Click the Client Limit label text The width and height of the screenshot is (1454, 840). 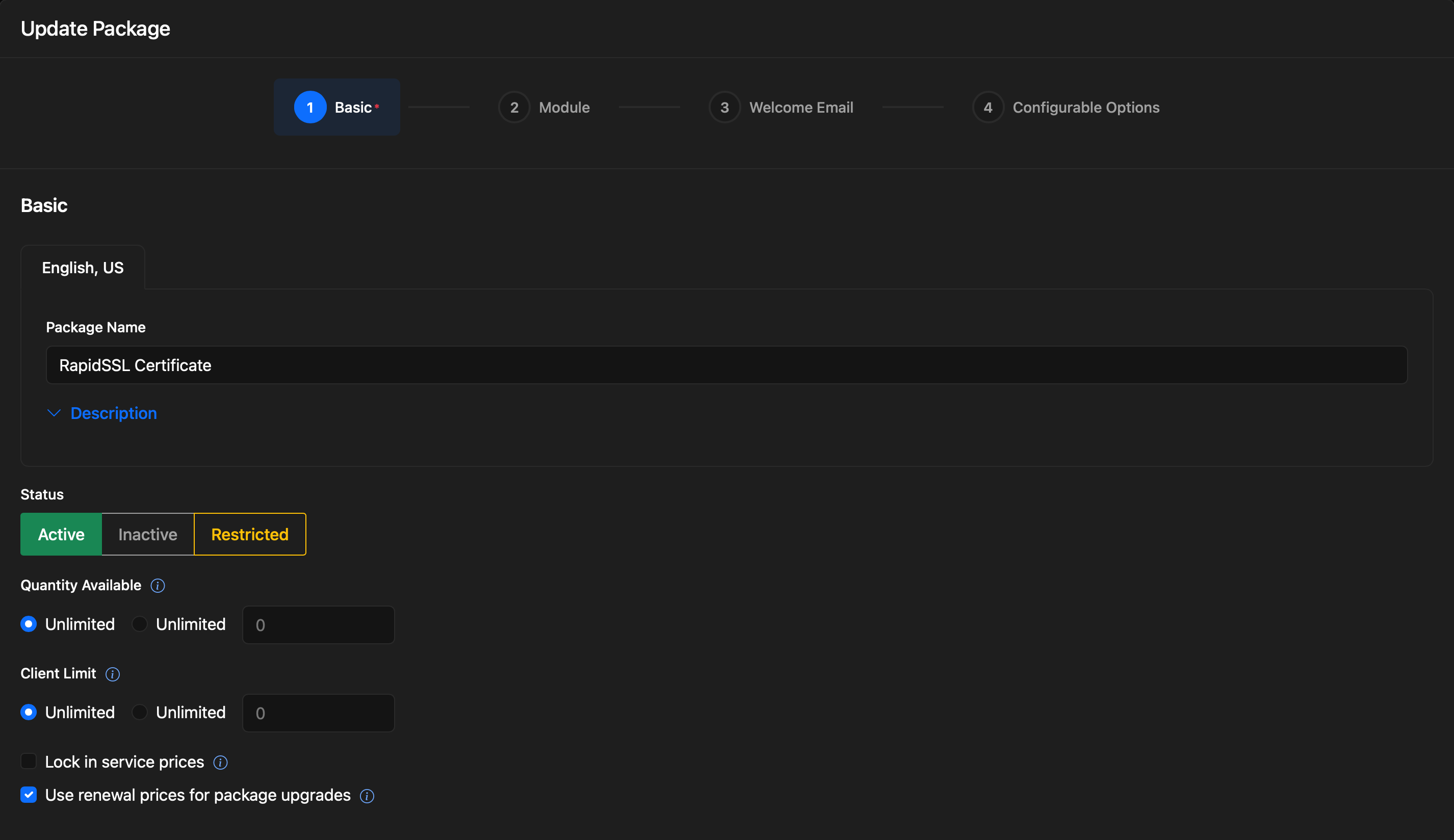point(58,674)
